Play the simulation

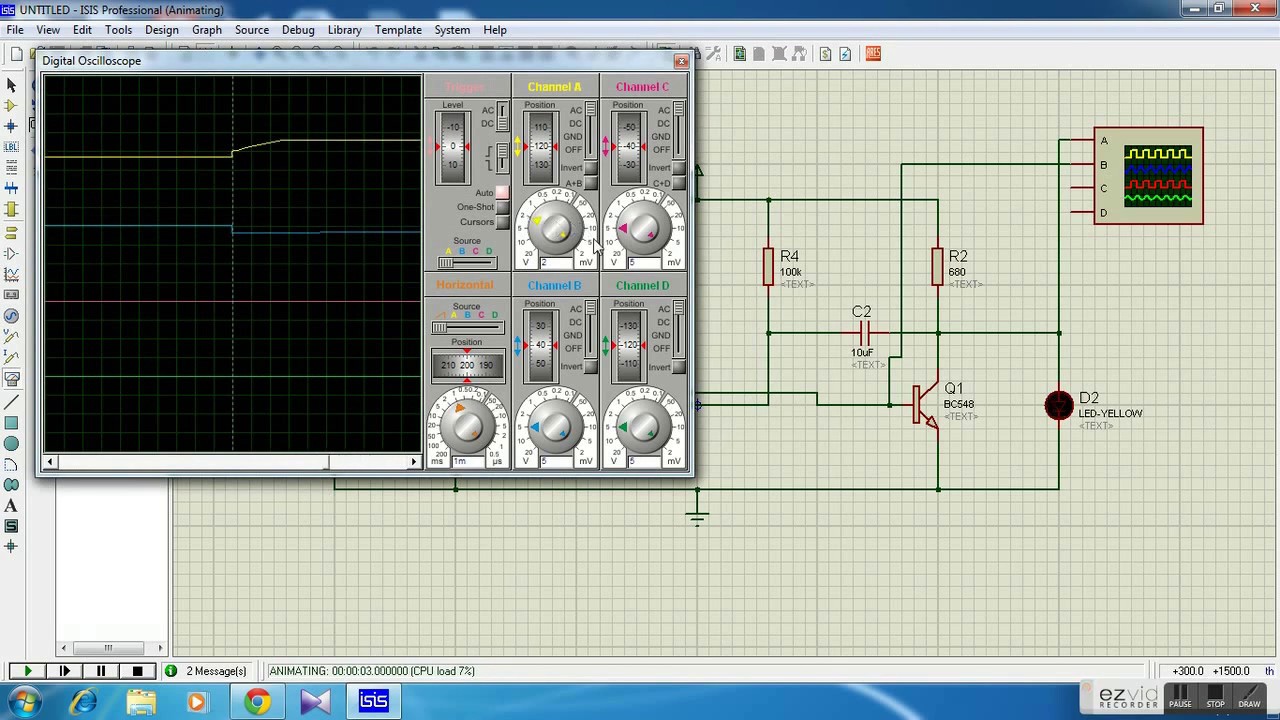tap(27, 671)
